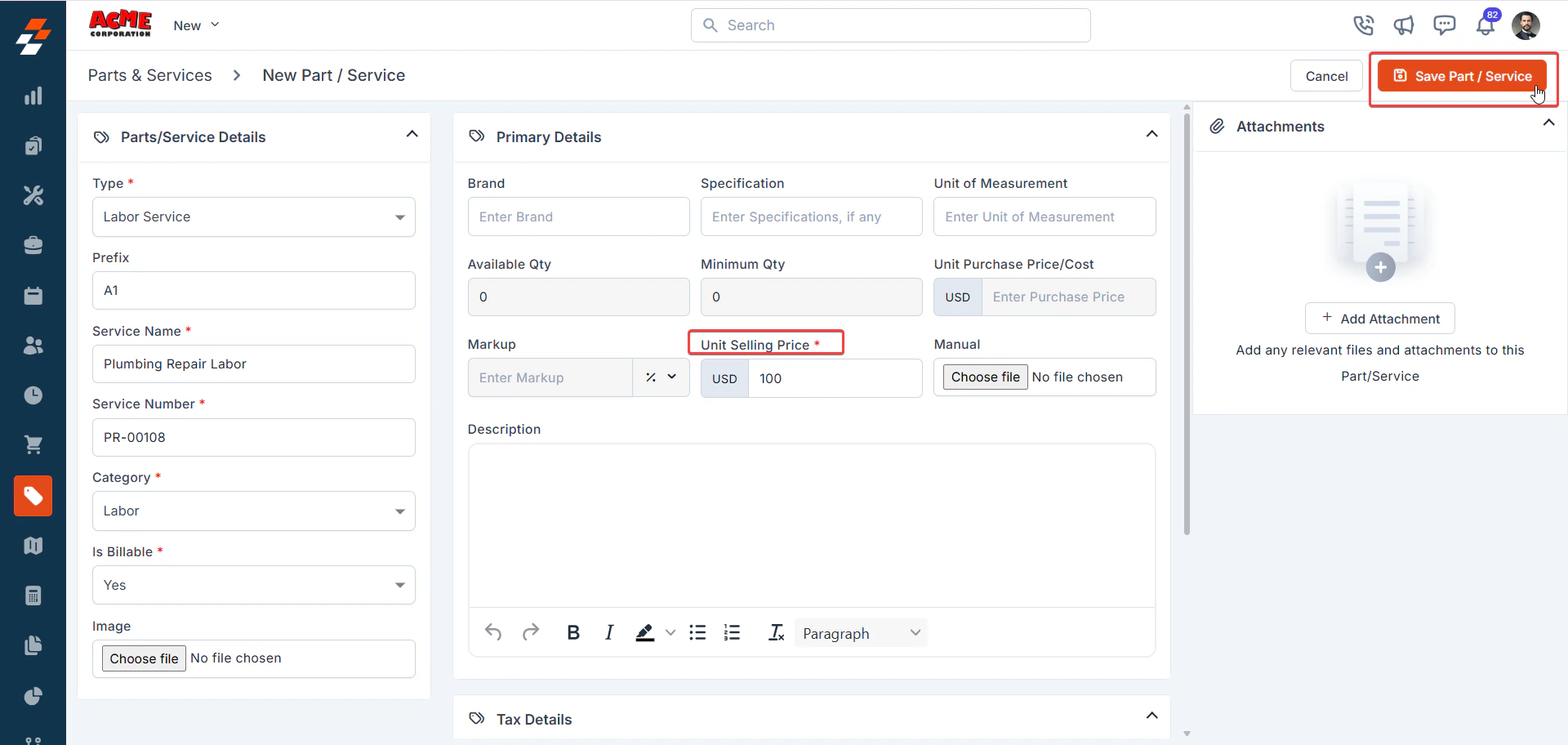
Task: Click the Service Name input field
Action: [x=253, y=364]
